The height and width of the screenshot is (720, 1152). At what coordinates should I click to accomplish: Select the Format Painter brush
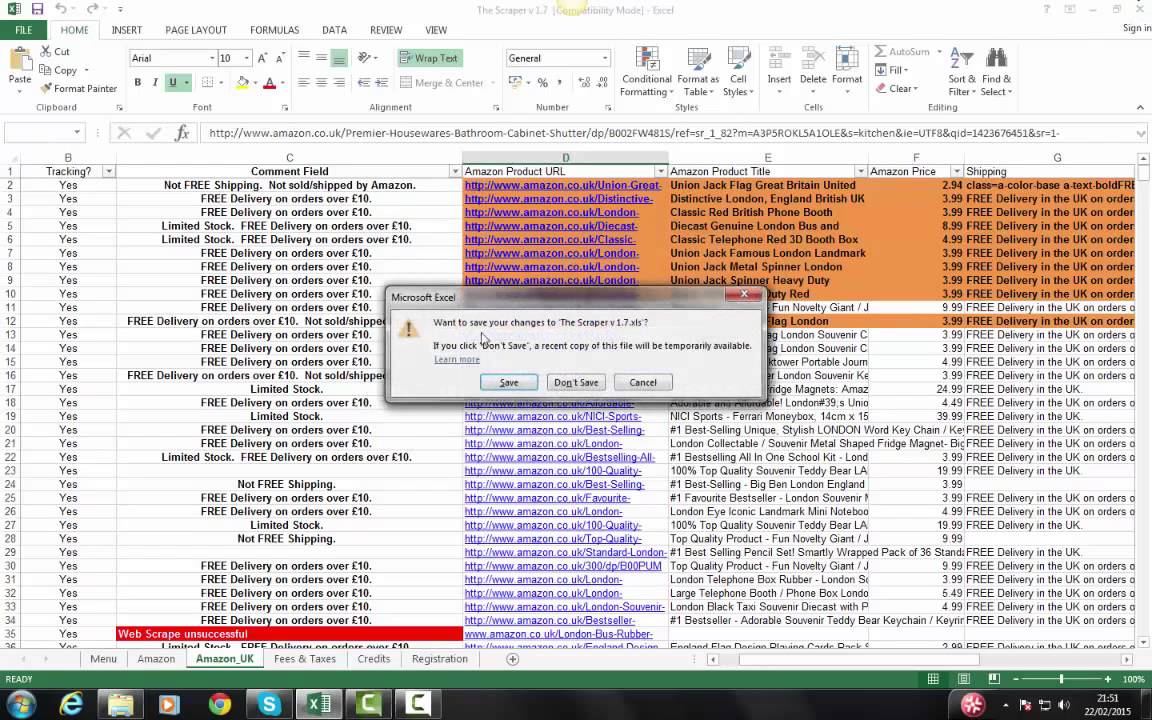click(46, 88)
